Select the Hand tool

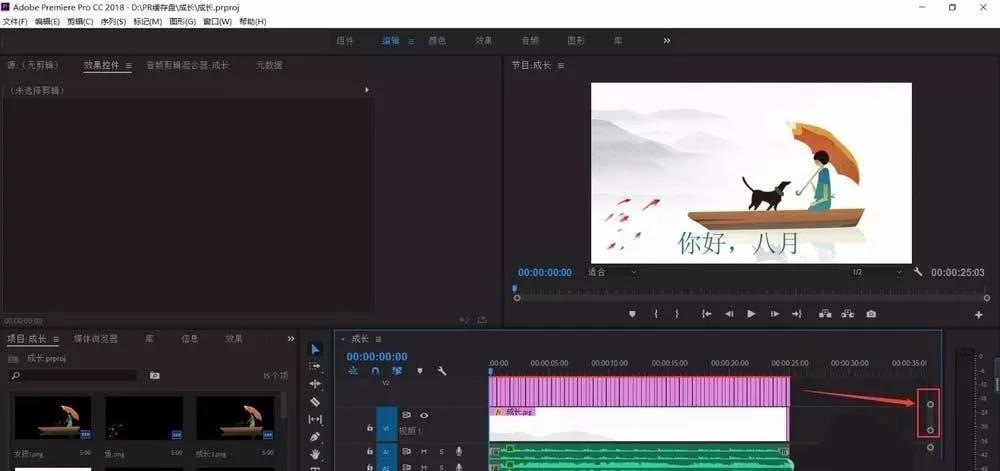click(x=315, y=454)
